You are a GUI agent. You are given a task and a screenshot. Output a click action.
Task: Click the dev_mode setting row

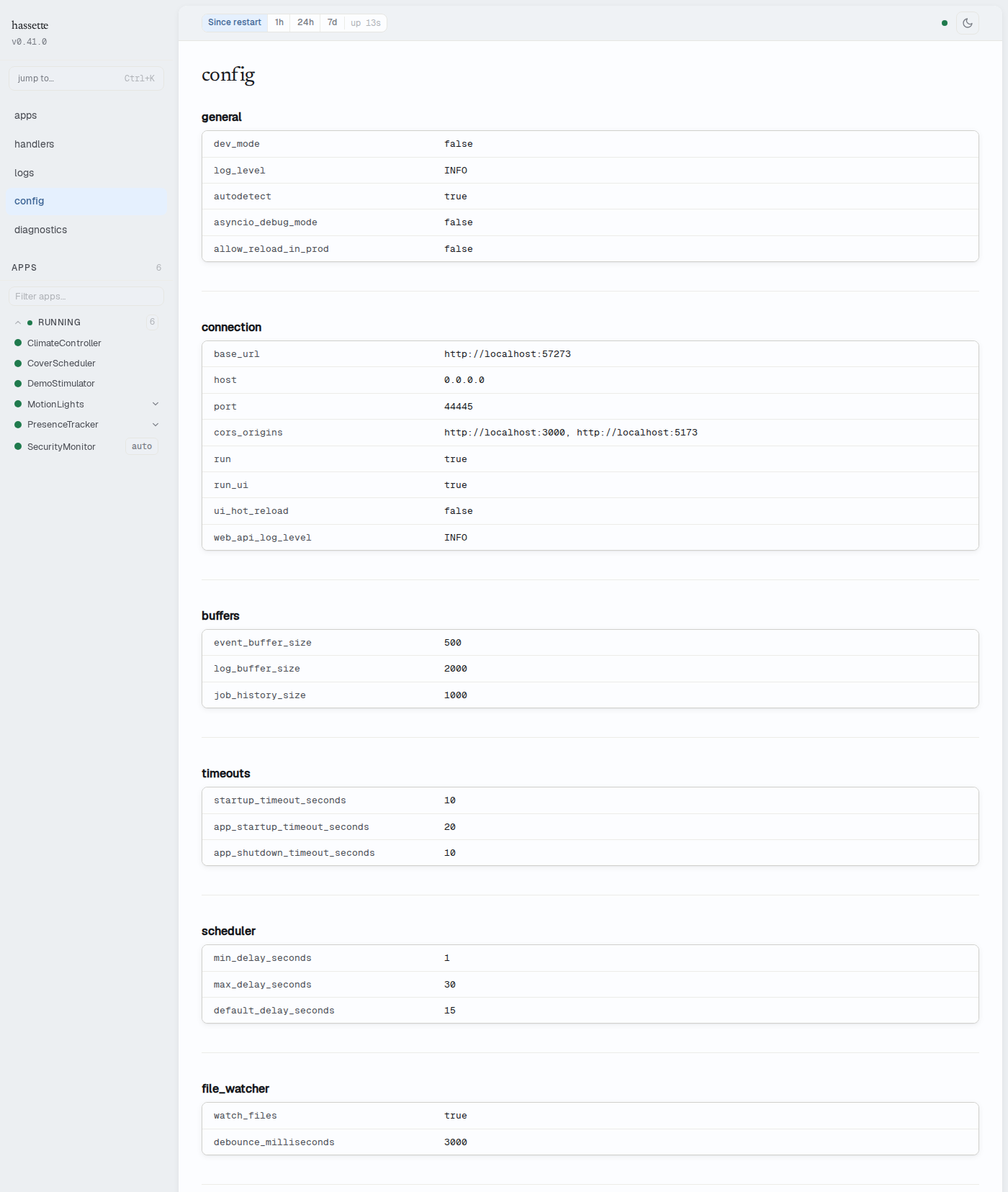(590, 144)
